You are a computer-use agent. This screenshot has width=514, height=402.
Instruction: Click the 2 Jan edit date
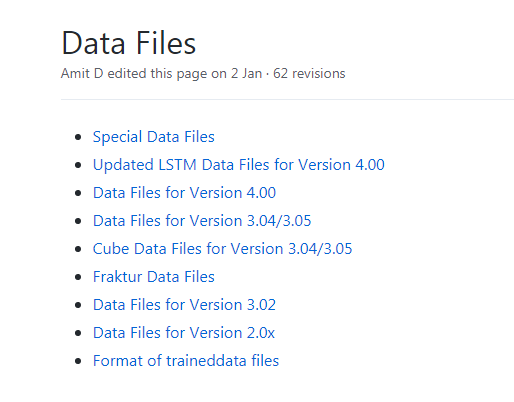pyautogui.click(x=246, y=74)
